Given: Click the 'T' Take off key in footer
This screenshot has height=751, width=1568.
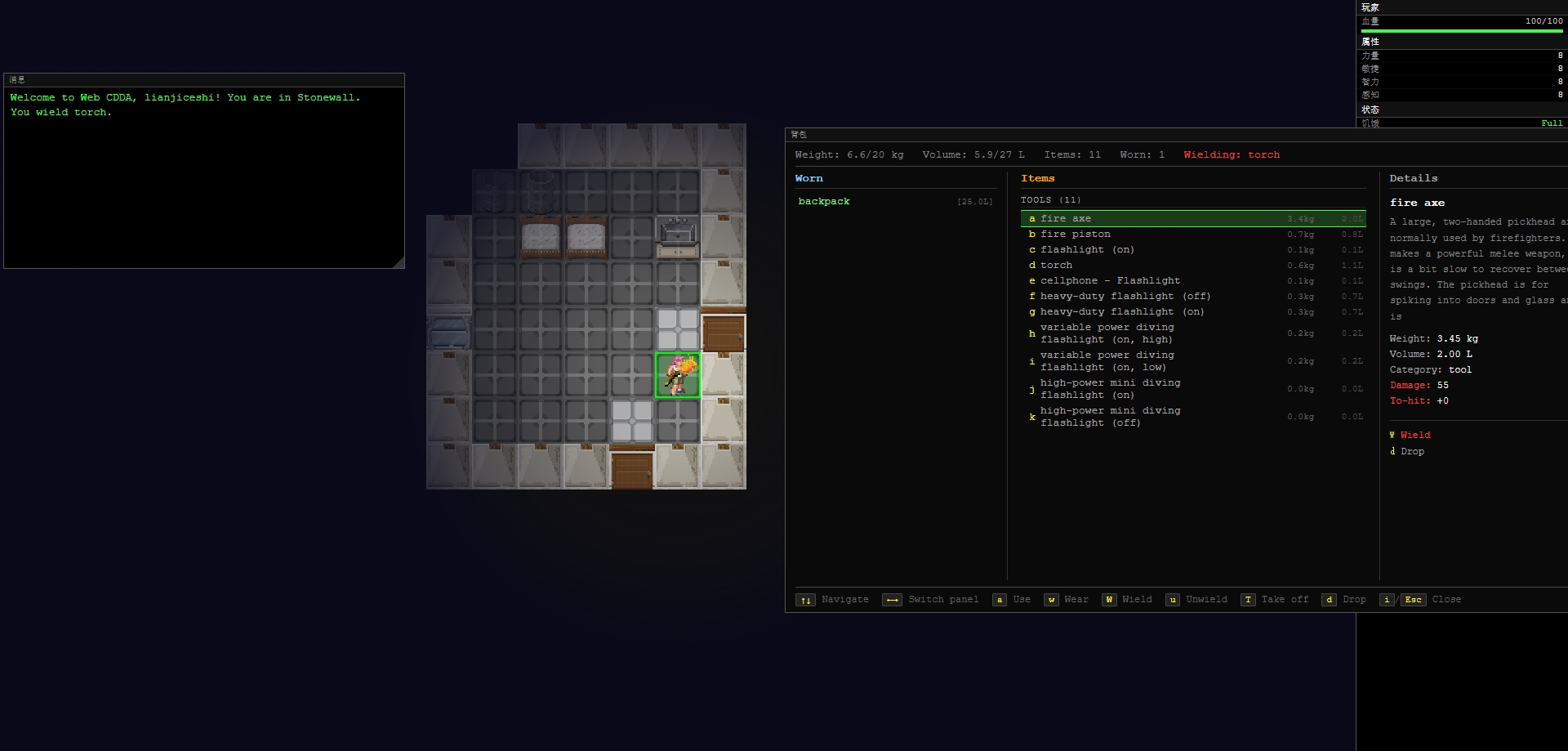Looking at the screenshot, I should [x=1248, y=600].
